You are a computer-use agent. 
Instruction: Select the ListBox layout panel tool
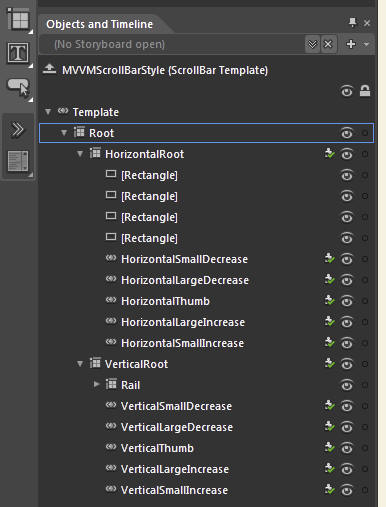click(x=18, y=162)
